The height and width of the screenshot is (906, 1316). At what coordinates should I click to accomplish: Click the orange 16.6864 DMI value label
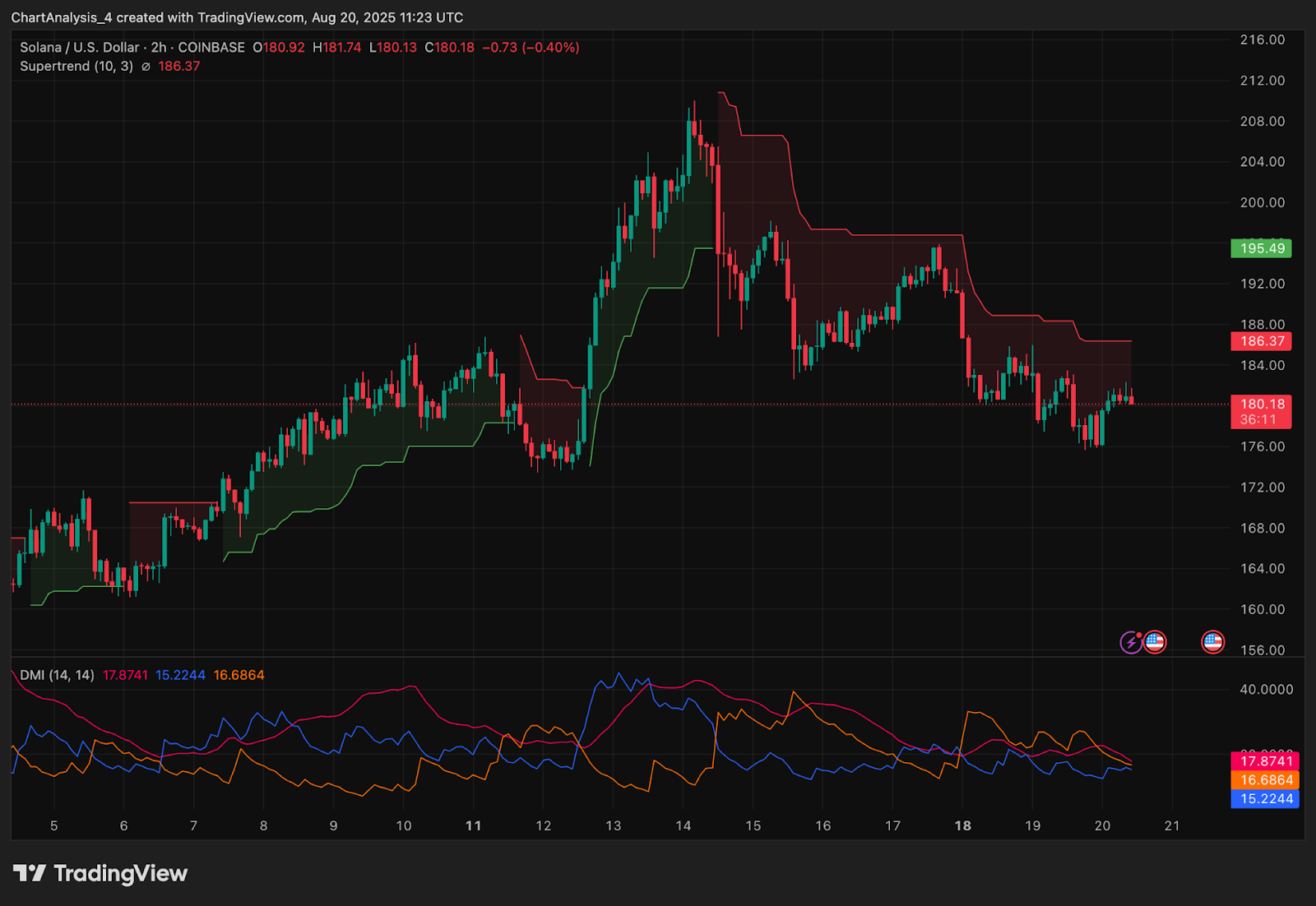coord(1265,780)
